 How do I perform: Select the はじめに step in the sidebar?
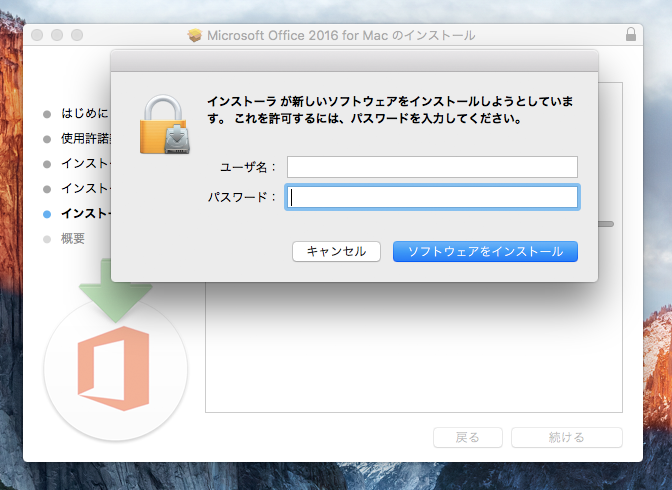pyautogui.click(x=85, y=113)
